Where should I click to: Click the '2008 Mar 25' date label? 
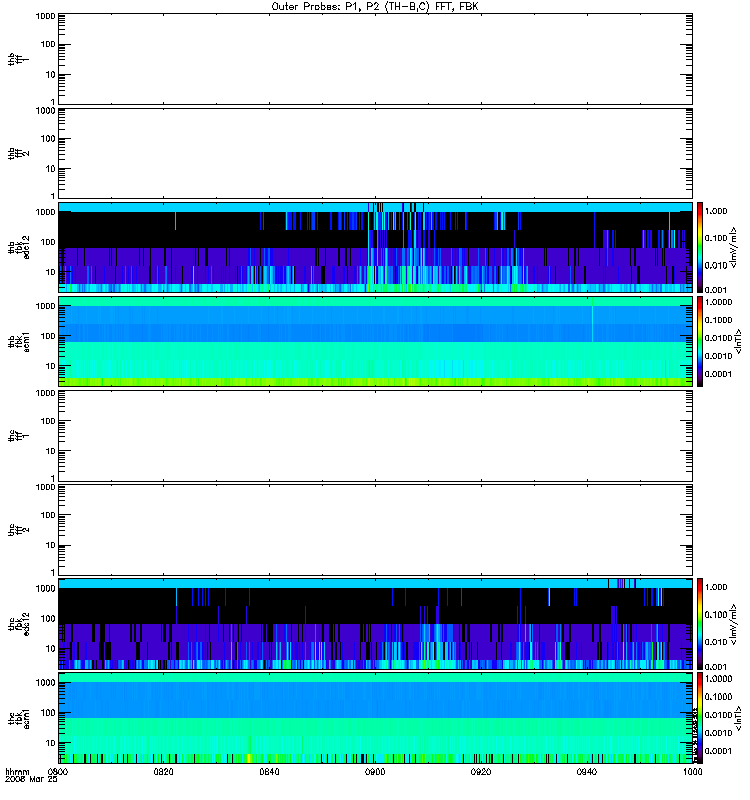click(x=31, y=780)
